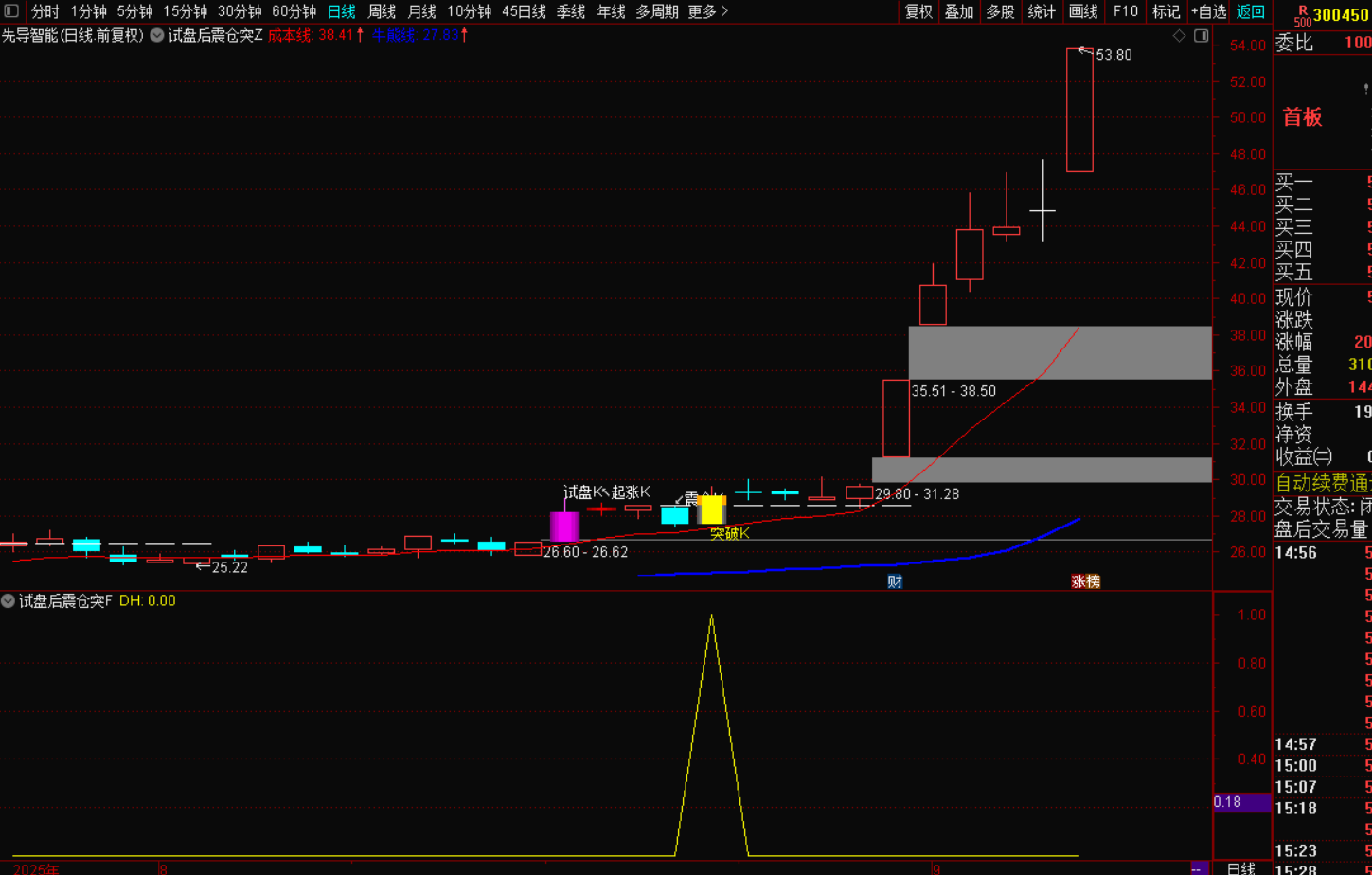Add stock with +自选 button
The height and width of the screenshot is (875, 1372).
click(1207, 12)
